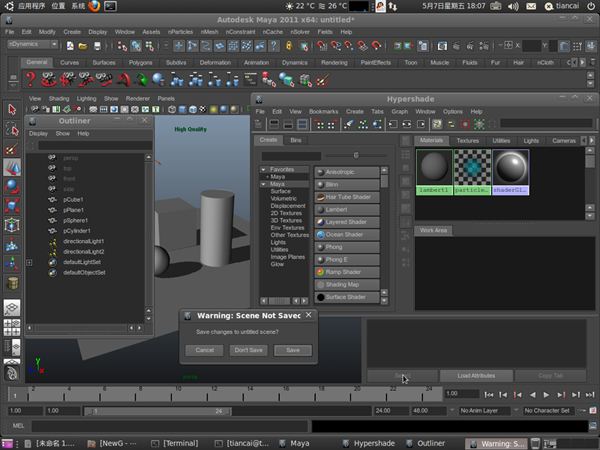600x450 pixels.
Task: Play the animation forwards
Action: [x=546, y=395]
